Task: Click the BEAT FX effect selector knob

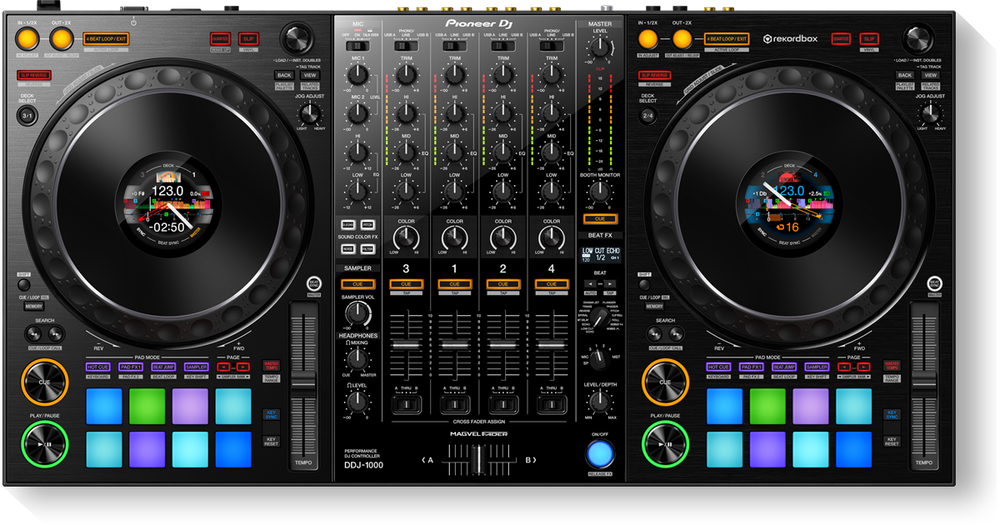Action: point(599,317)
